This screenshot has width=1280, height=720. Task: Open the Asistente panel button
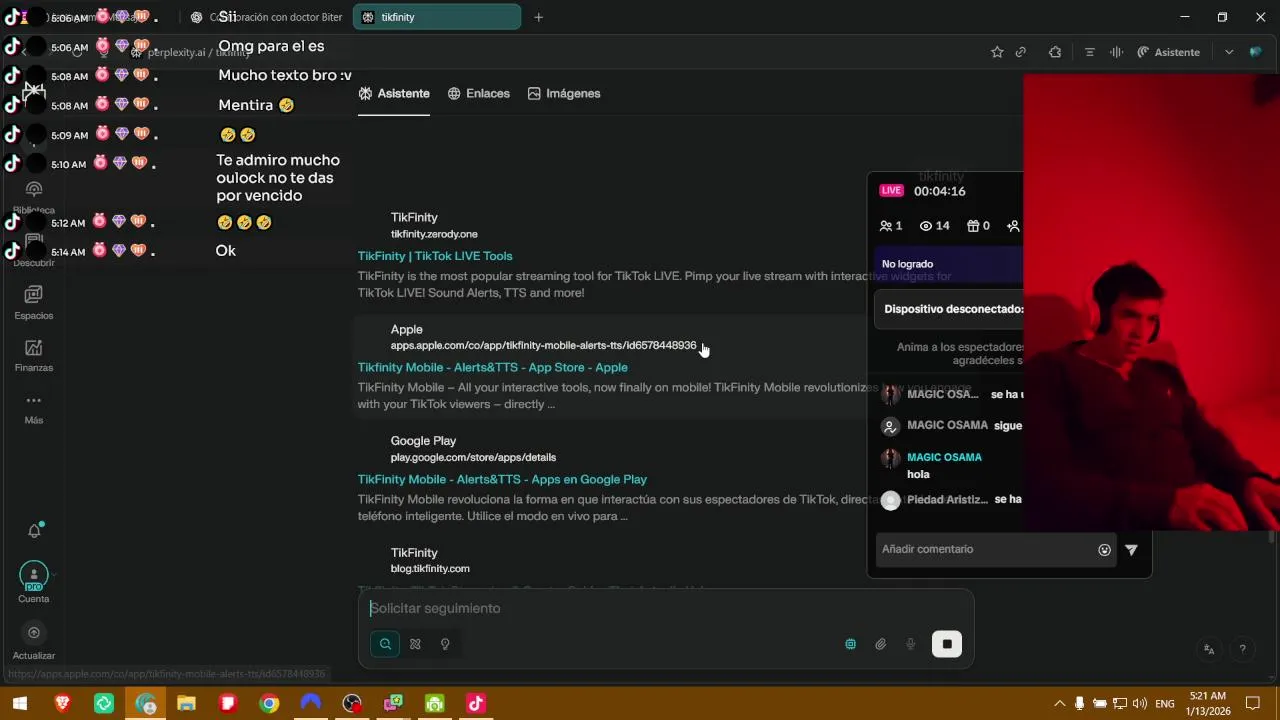tap(1168, 52)
